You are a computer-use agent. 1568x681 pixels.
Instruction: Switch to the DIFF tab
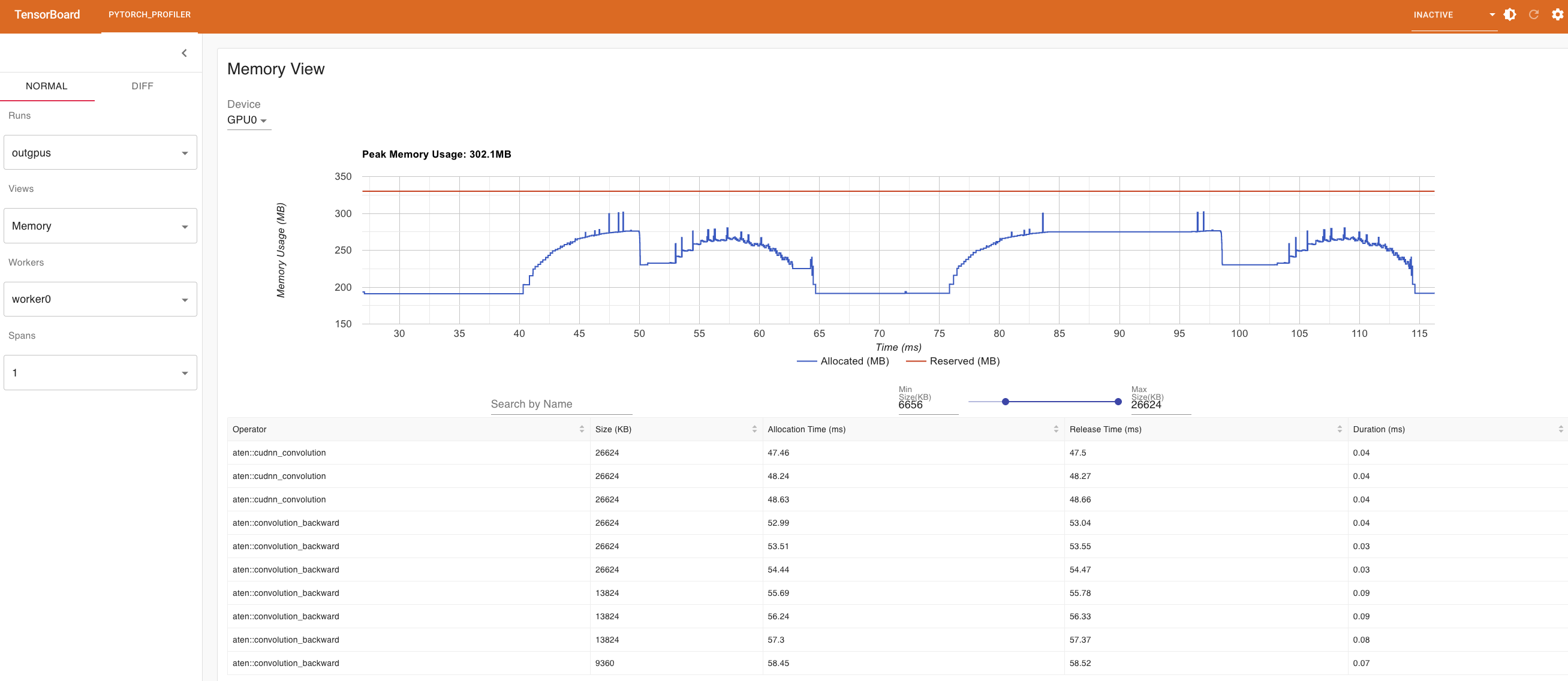click(x=143, y=86)
